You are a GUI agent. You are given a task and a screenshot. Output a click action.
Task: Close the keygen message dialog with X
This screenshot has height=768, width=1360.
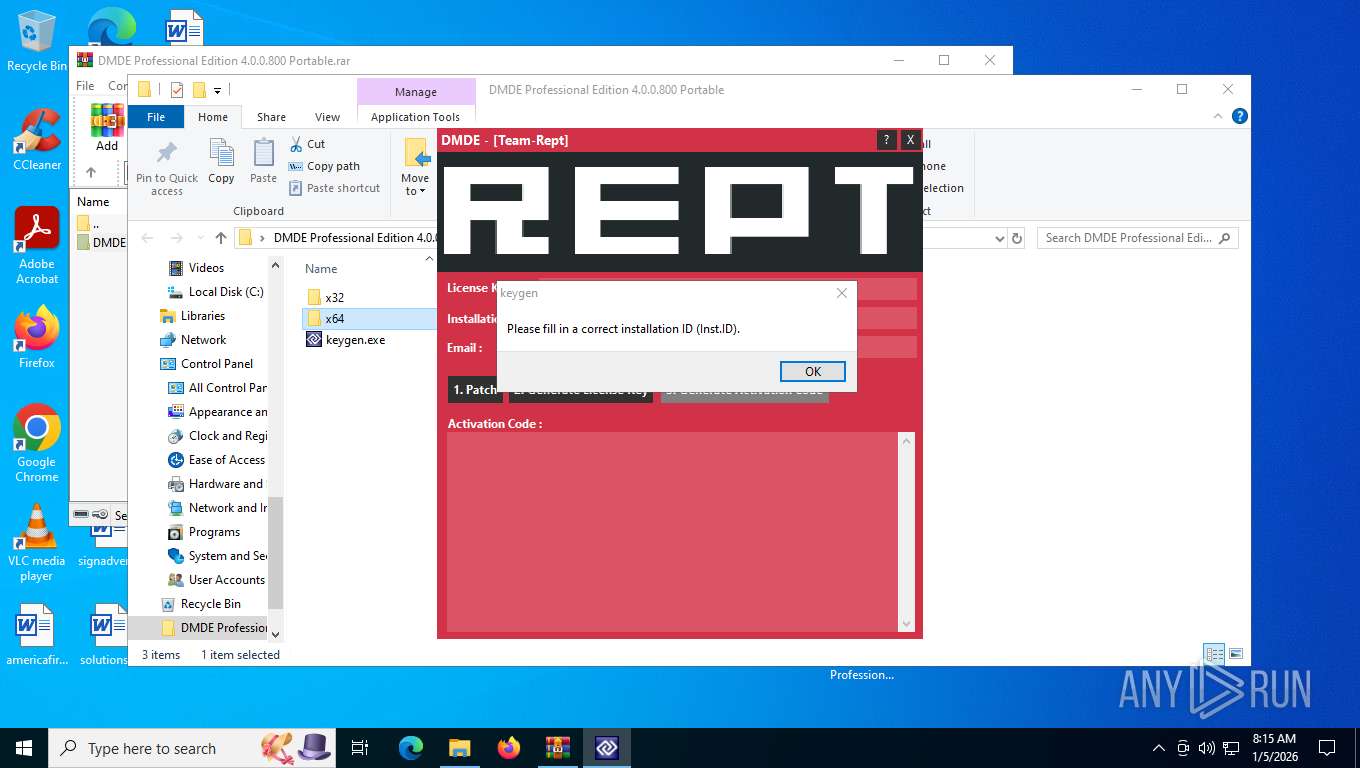(841, 293)
